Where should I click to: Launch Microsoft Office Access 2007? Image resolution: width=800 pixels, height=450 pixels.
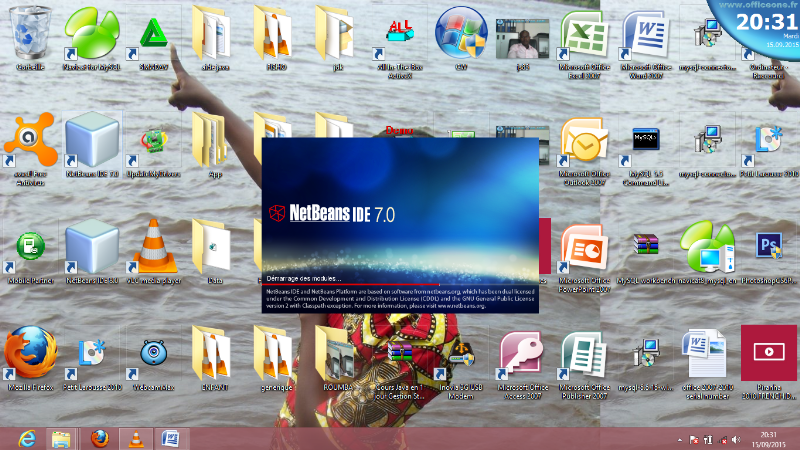(x=522, y=362)
